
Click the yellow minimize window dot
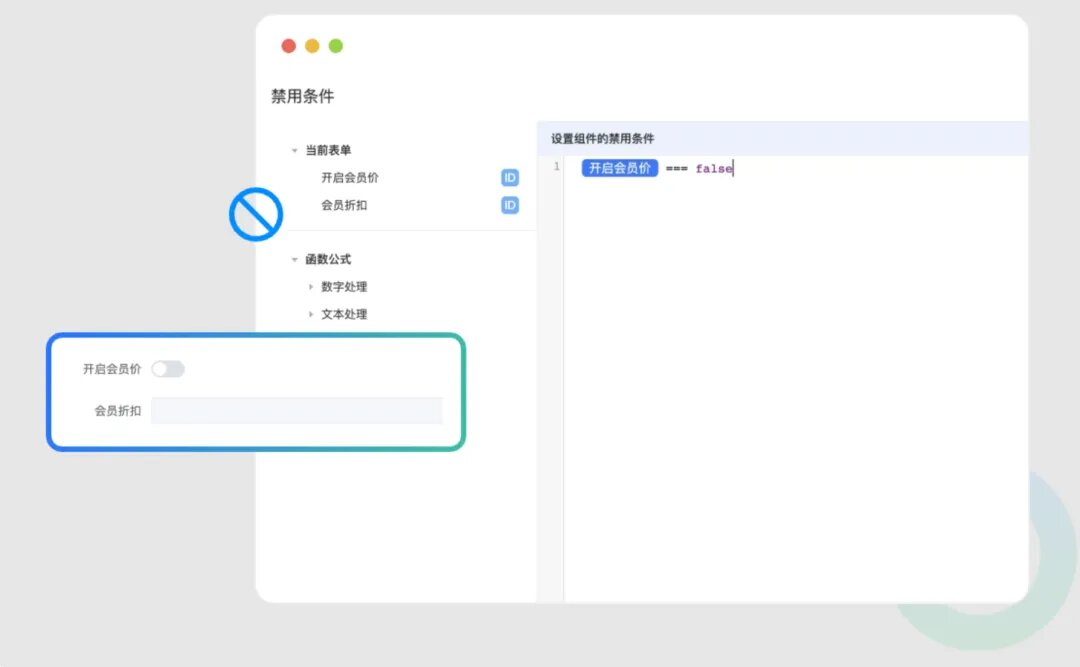(312, 46)
